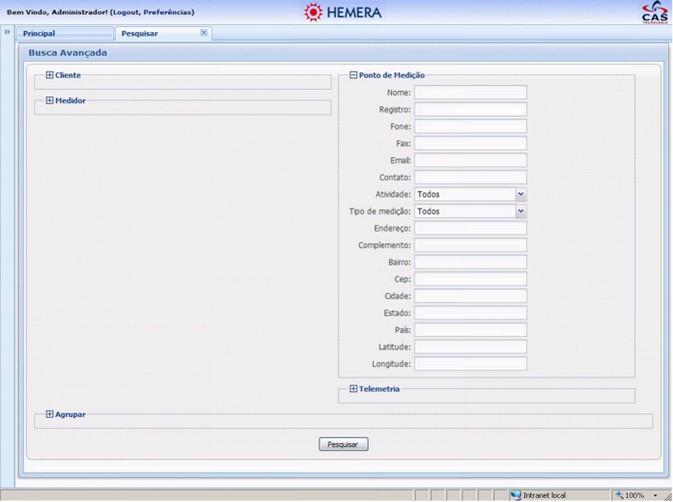The image size is (673, 502).
Task: Click the CAS logo in header
Action: tap(652, 12)
